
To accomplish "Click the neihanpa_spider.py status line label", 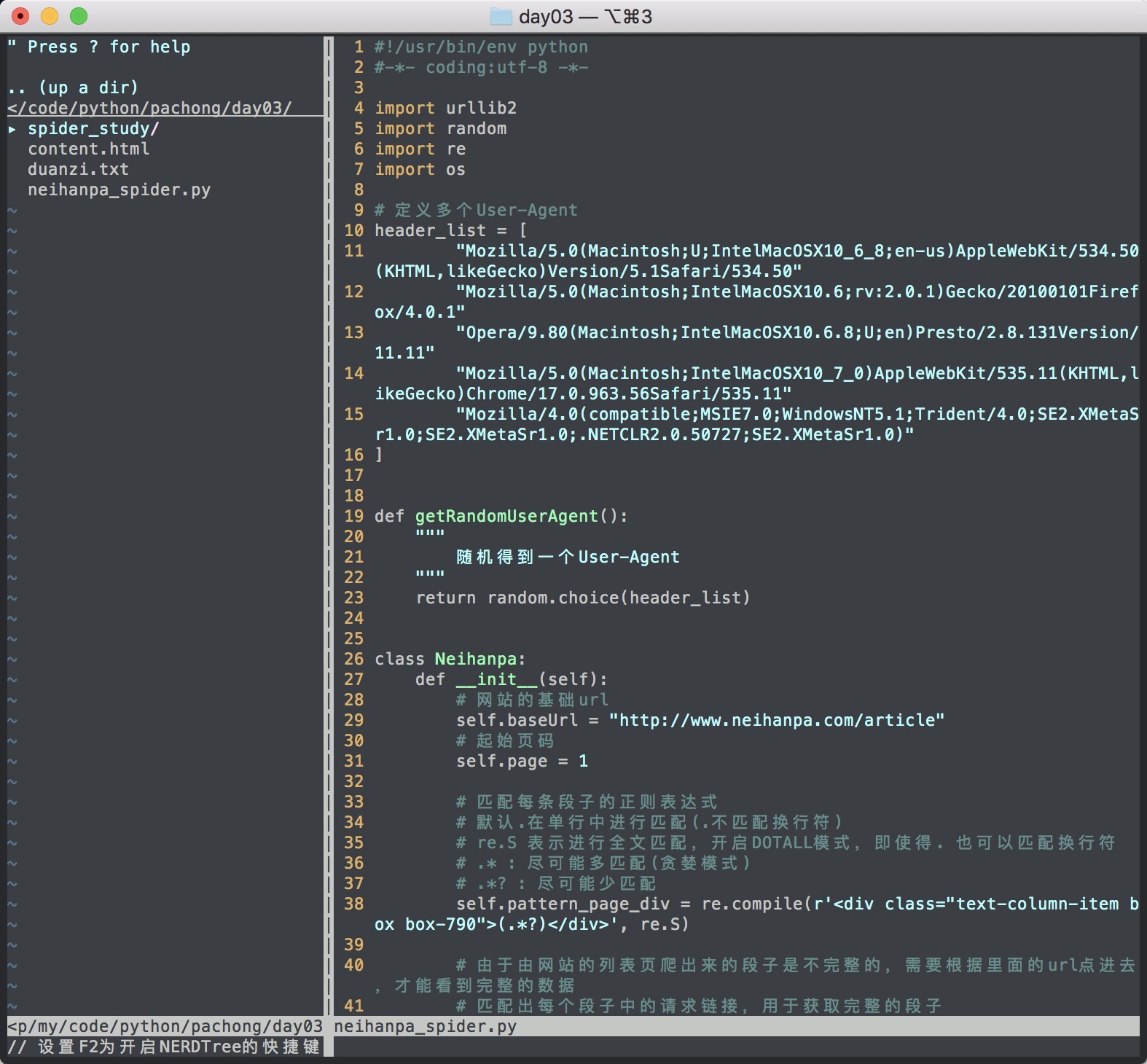I will tap(426, 1027).
